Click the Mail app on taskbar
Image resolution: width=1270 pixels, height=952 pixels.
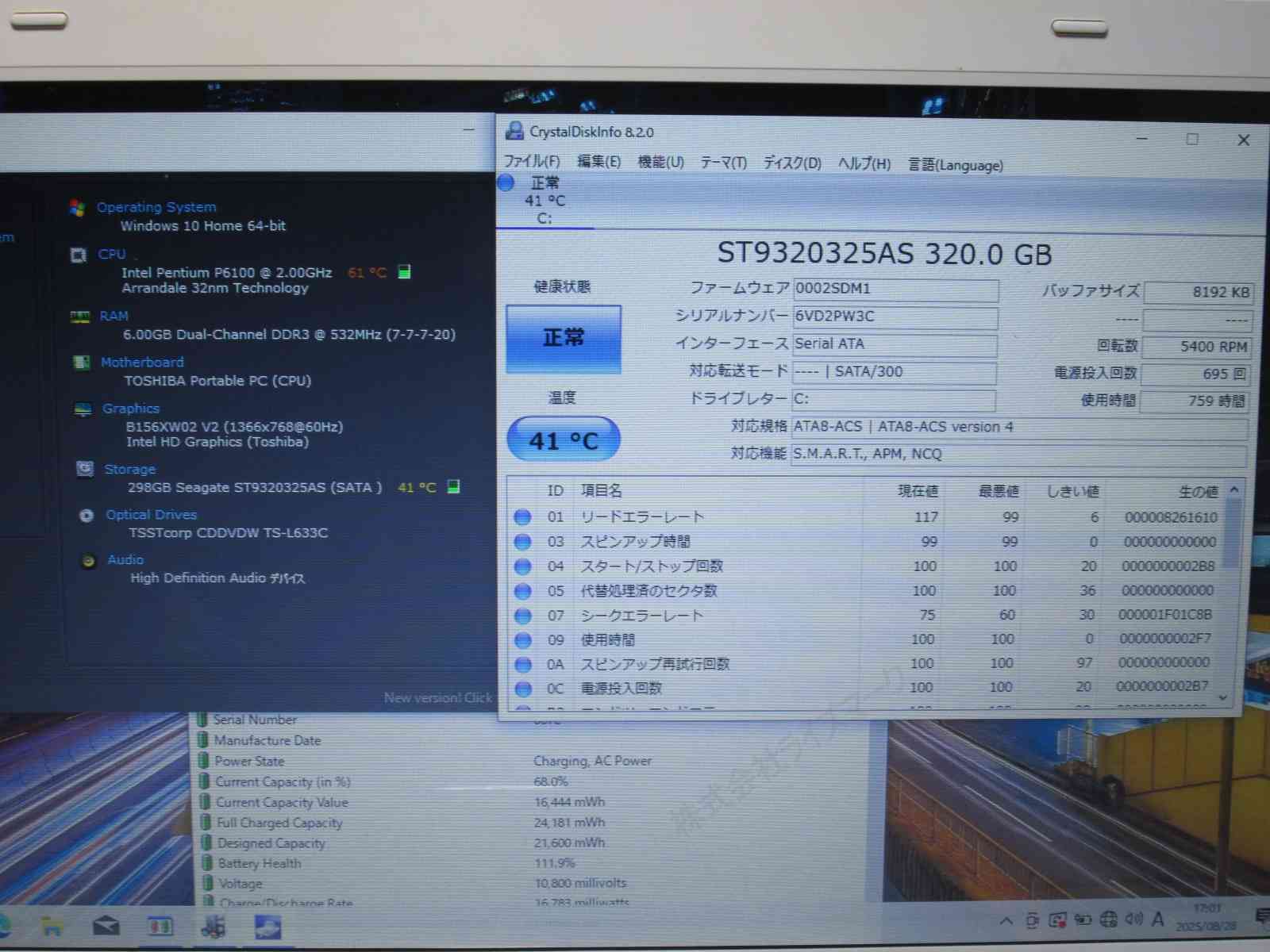pyautogui.click(x=106, y=926)
